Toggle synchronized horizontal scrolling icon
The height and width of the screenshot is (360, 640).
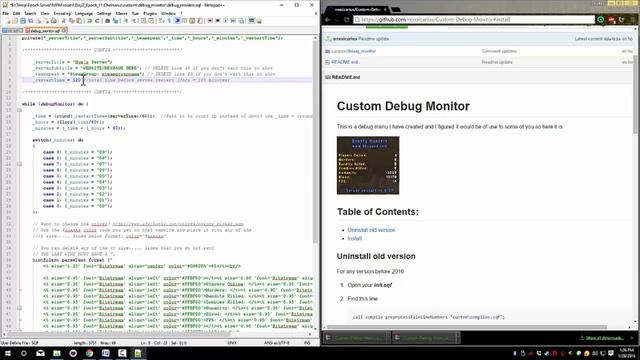151,20
